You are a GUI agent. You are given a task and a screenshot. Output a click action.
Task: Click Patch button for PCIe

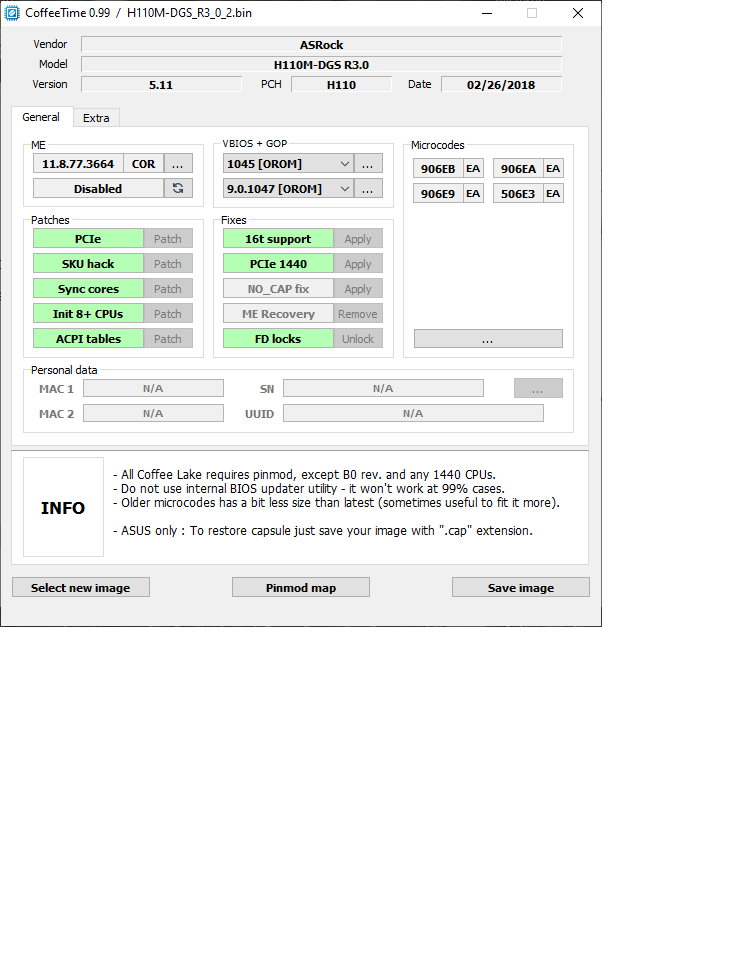168,238
